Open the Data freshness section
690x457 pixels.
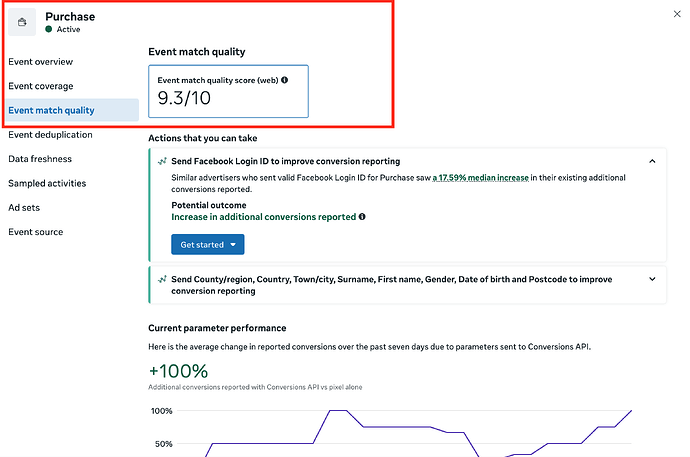[x=40, y=159]
